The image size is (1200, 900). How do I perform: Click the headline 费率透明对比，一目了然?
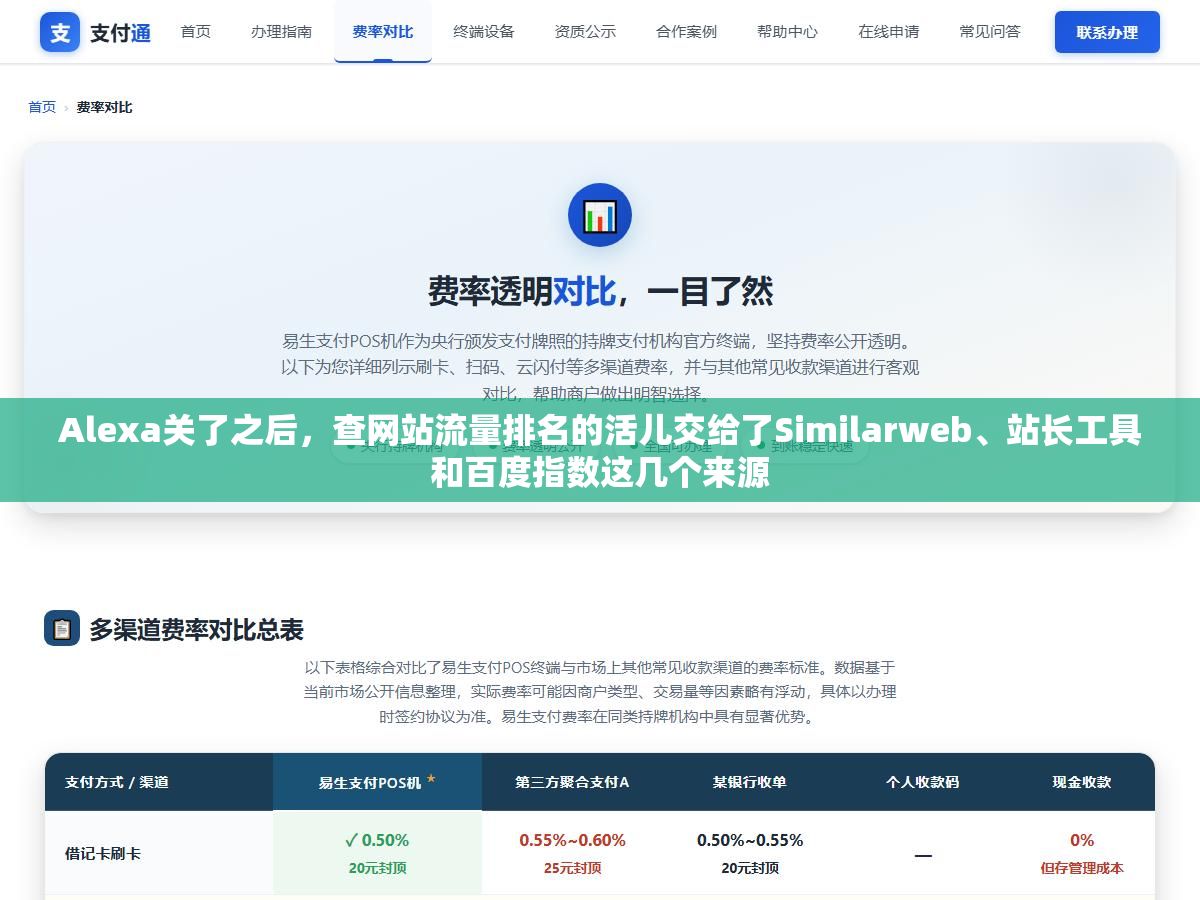(600, 291)
